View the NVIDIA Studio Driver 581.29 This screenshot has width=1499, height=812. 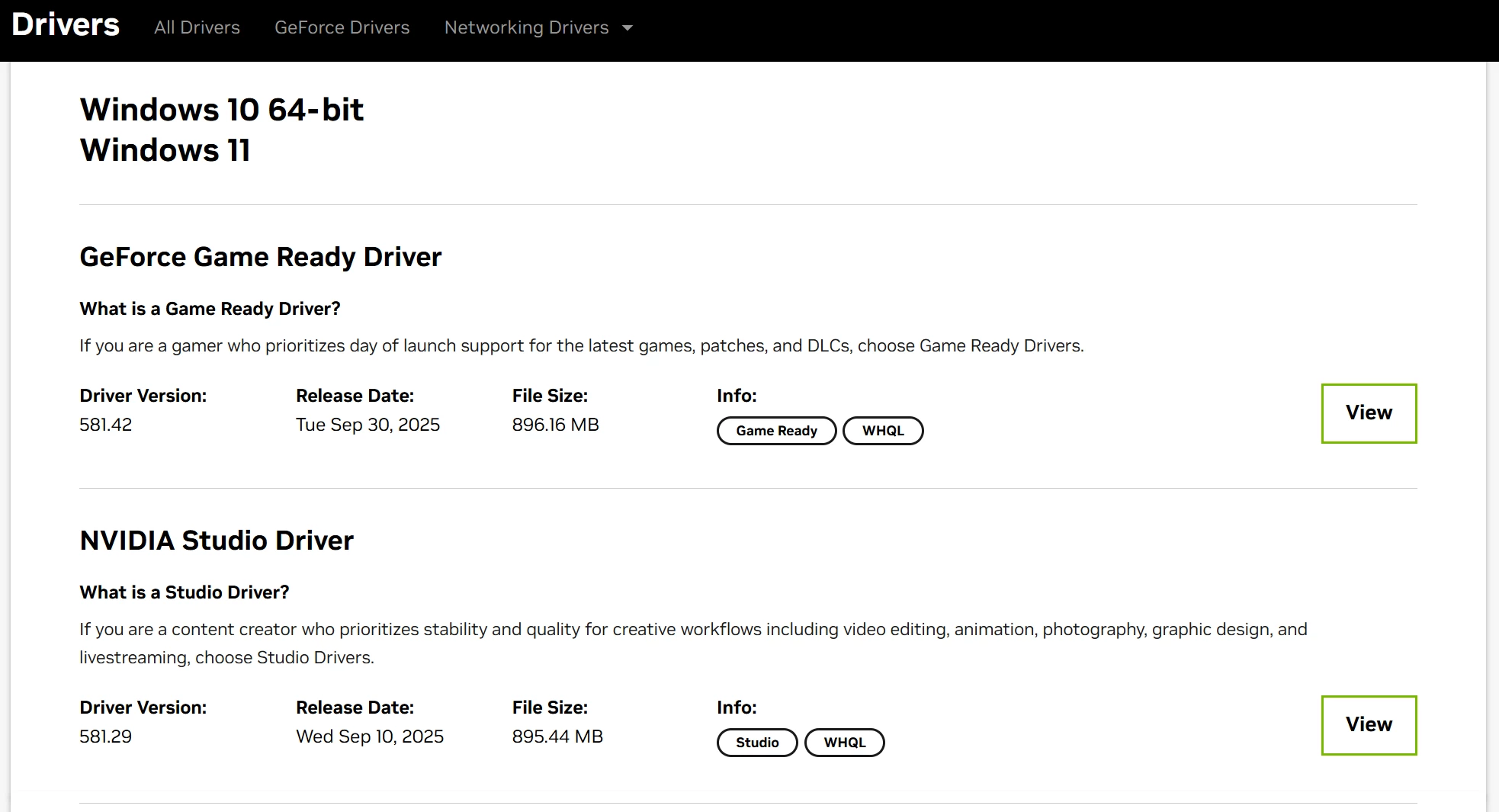[x=1369, y=725]
